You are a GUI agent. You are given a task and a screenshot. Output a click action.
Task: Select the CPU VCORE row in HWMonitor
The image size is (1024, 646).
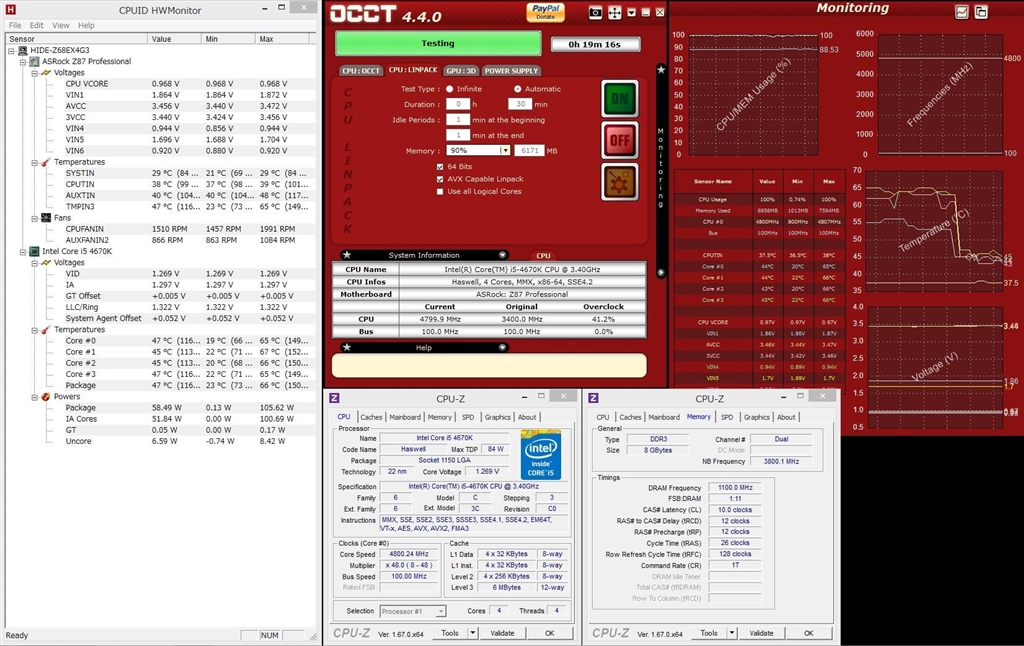point(161,84)
